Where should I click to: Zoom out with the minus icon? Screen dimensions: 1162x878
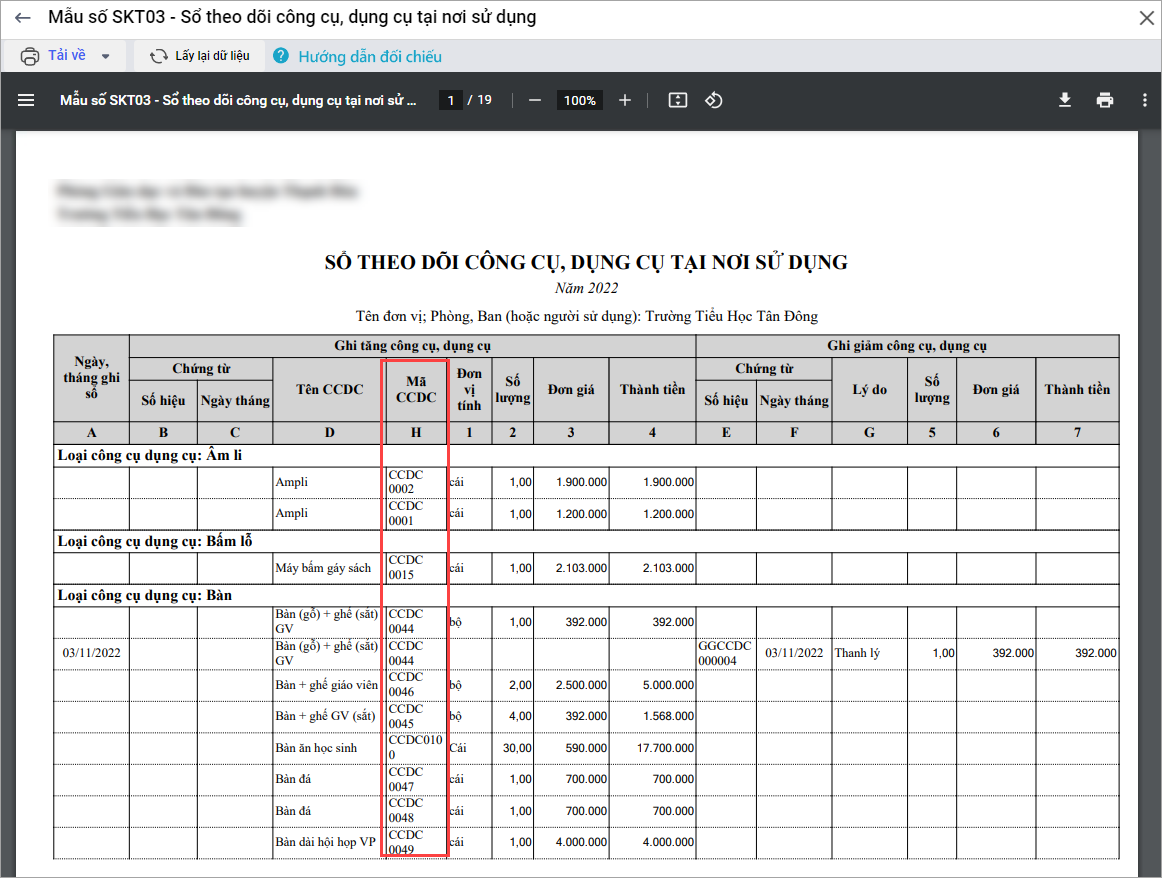point(535,100)
